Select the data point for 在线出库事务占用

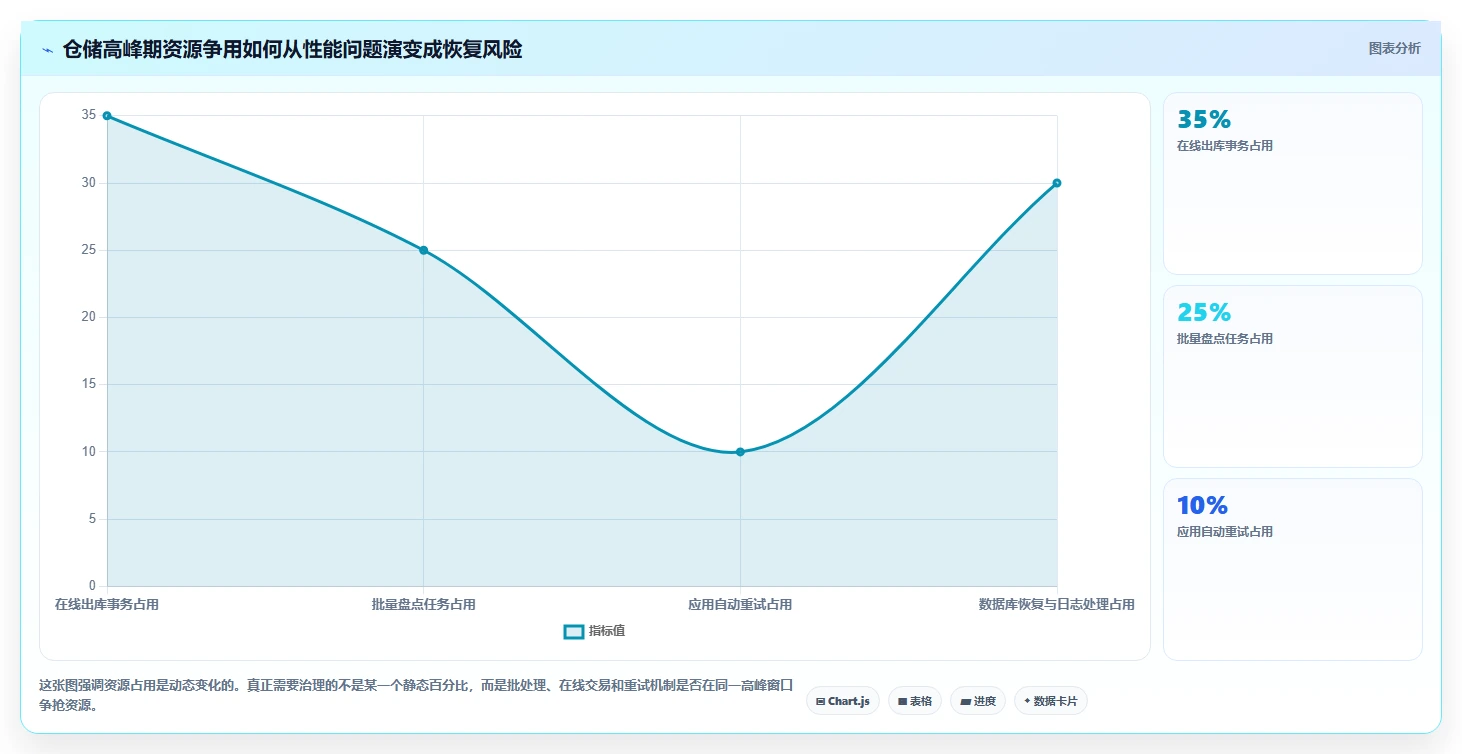107,116
